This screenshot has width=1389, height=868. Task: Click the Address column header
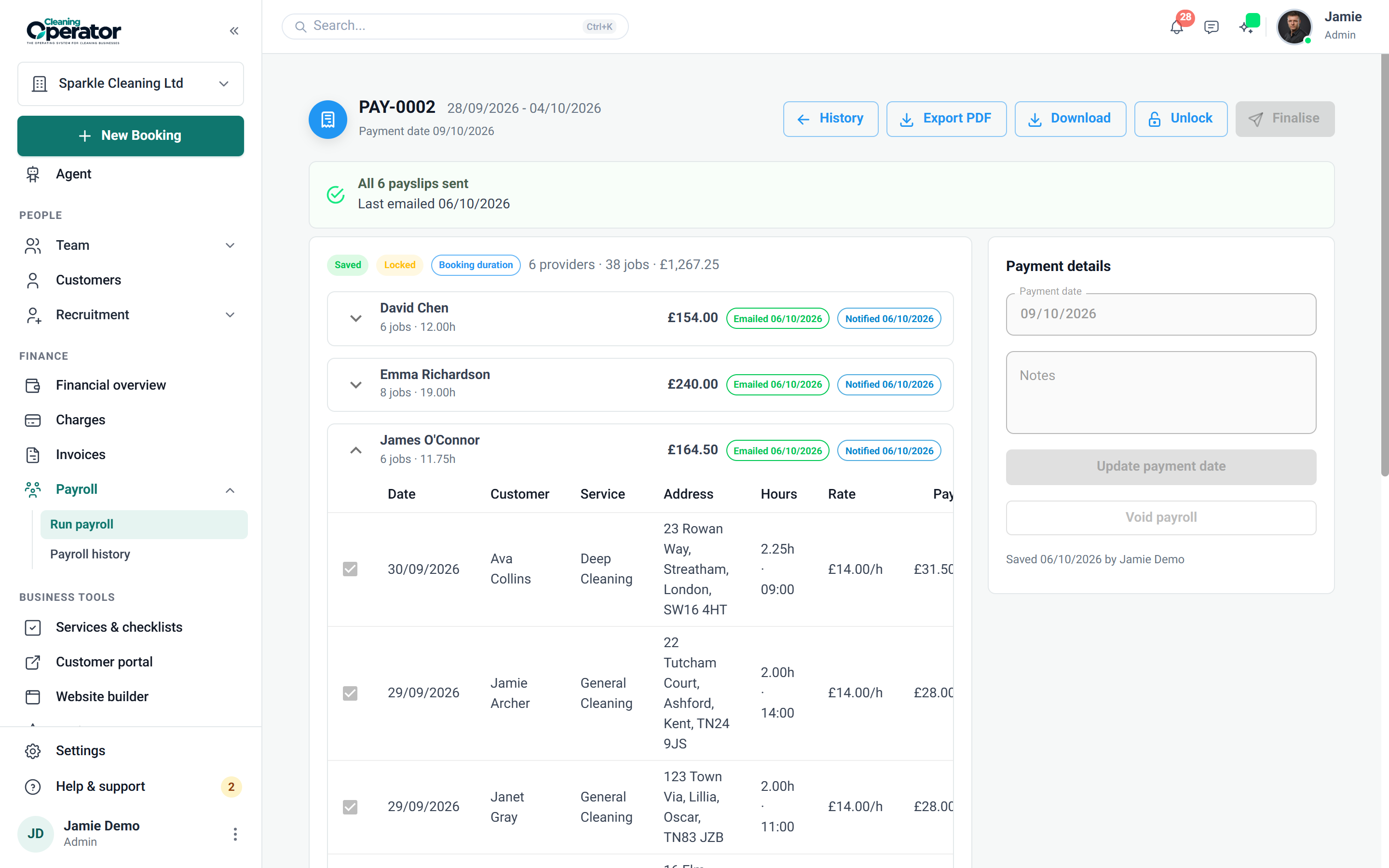click(688, 494)
